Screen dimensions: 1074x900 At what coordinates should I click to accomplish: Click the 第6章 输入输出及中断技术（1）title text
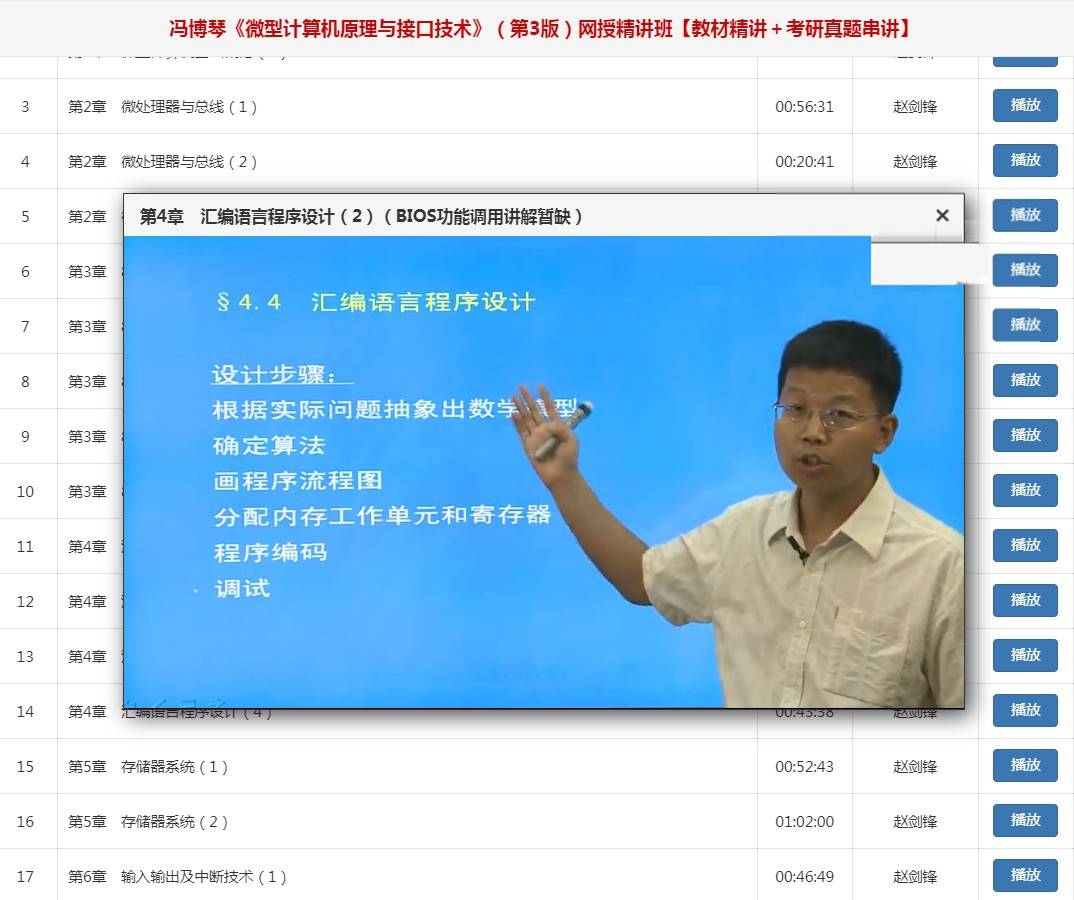pyautogui.click(x=177, y=877)
